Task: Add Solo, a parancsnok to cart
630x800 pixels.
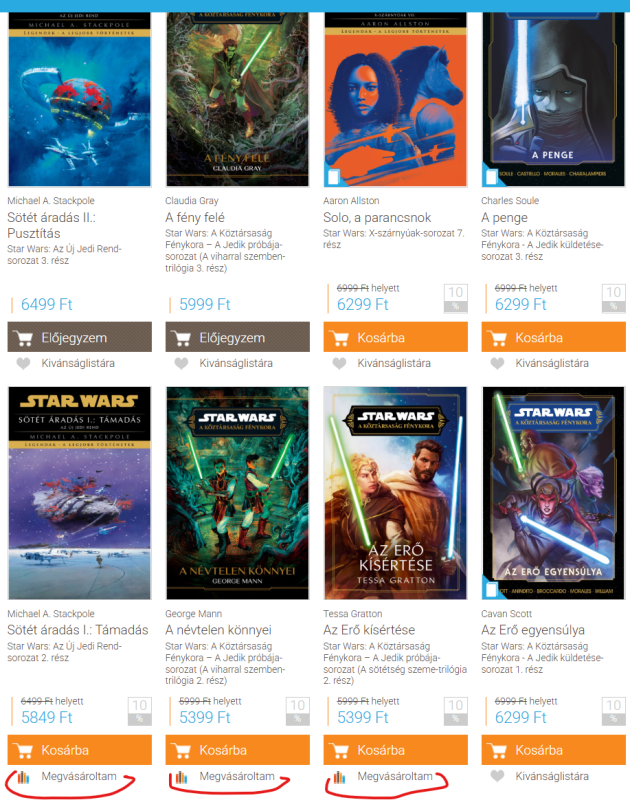Action: coord(395,337)
